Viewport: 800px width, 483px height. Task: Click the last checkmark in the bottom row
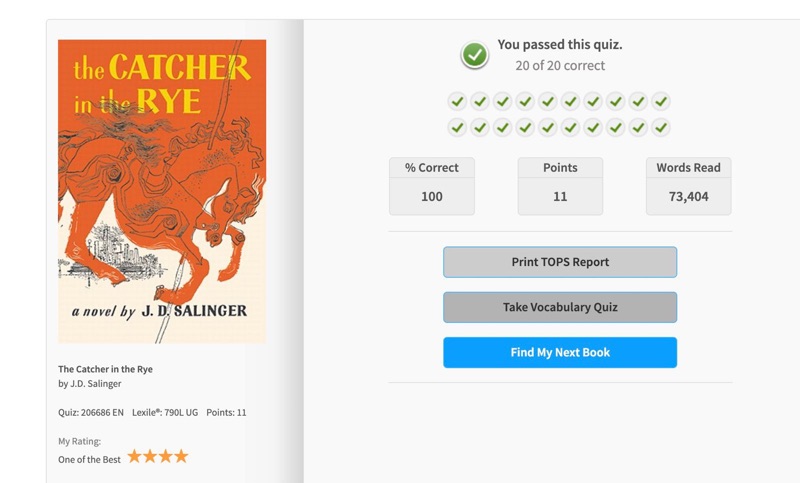(x=661, y=127)
